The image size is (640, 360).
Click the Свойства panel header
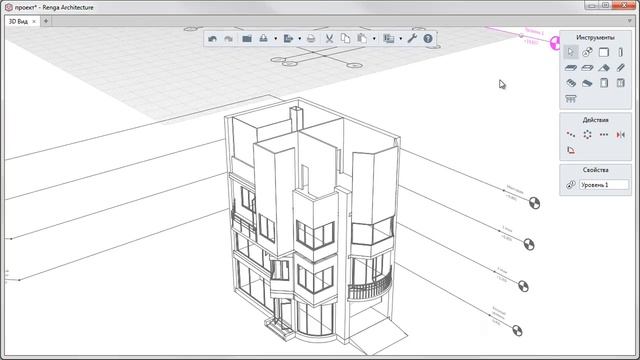point(596,170)
